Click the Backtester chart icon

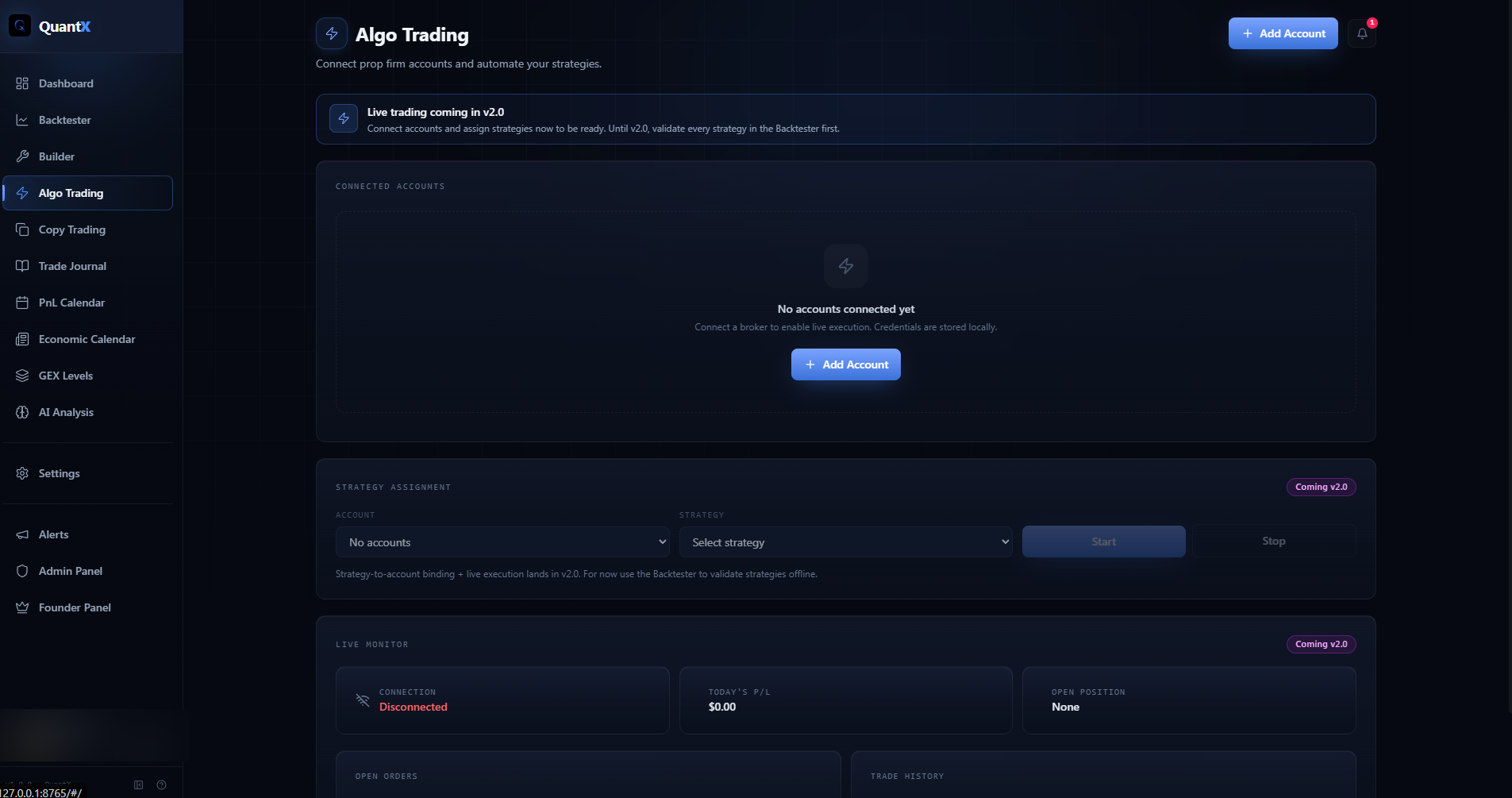[x=22, y=120]
